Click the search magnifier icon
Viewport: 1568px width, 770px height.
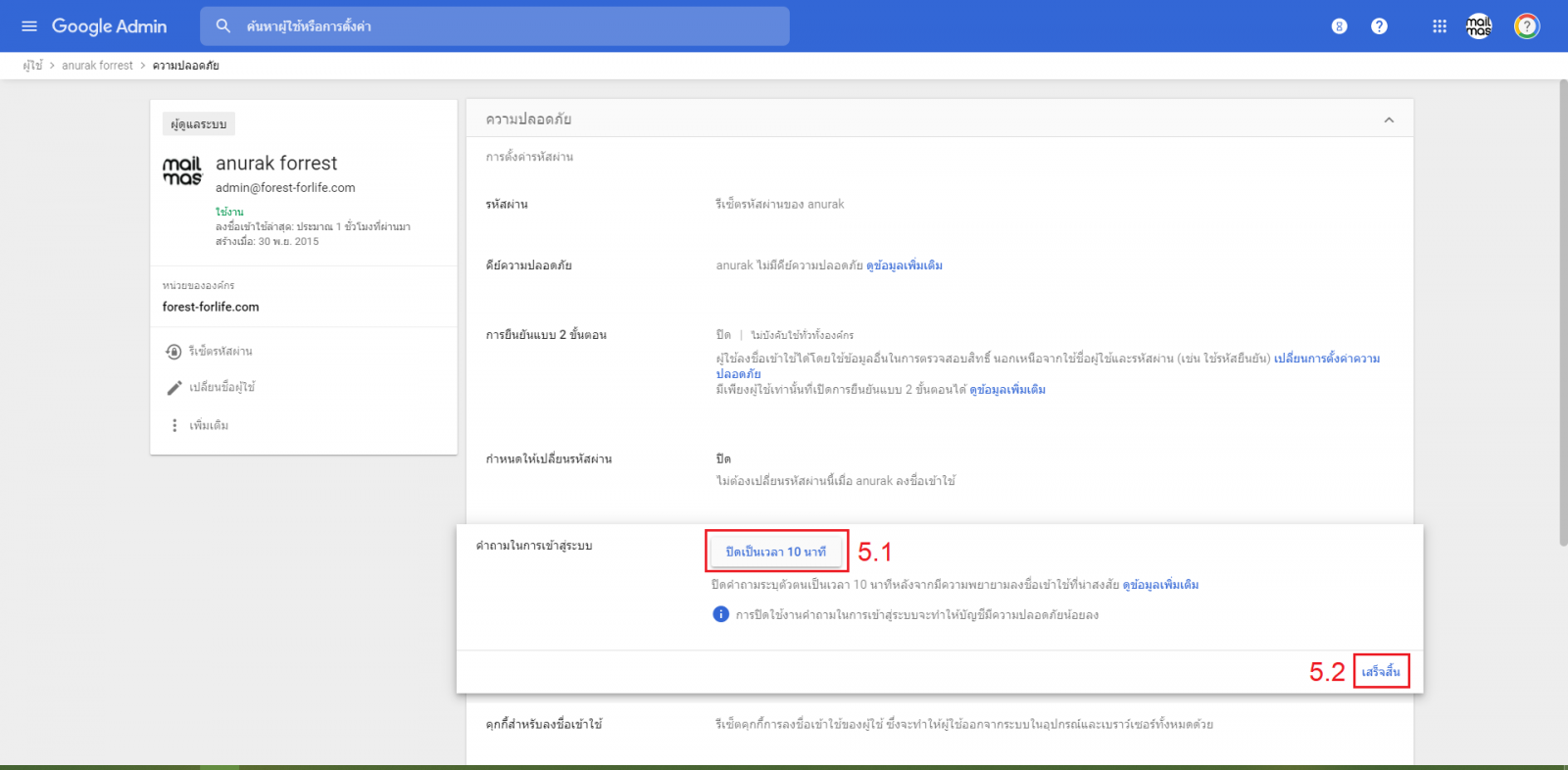coord(223,26)
